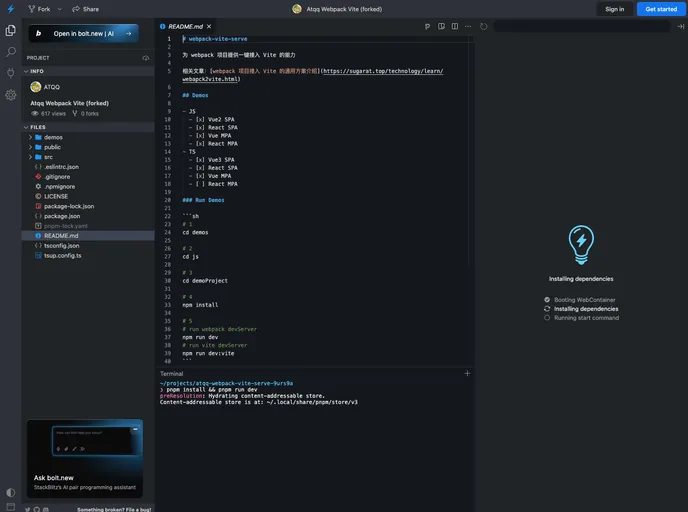Click the Prettier format icon in editor toolbar
The width and height of the screenshot is (688, 512).
pos(427,26)
